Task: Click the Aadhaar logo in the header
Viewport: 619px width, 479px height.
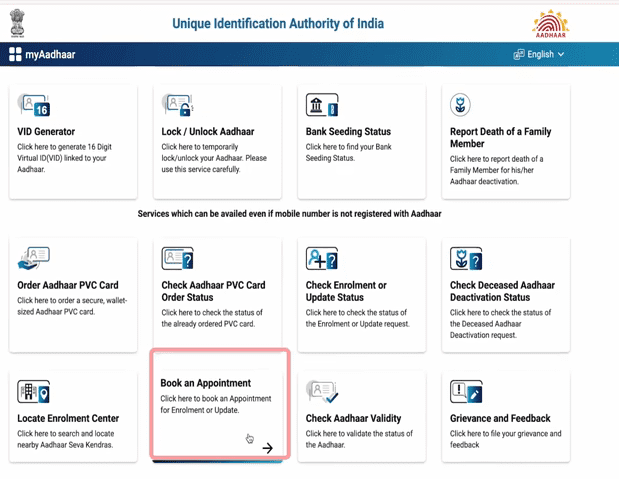Action: click(x=549, y=22)
